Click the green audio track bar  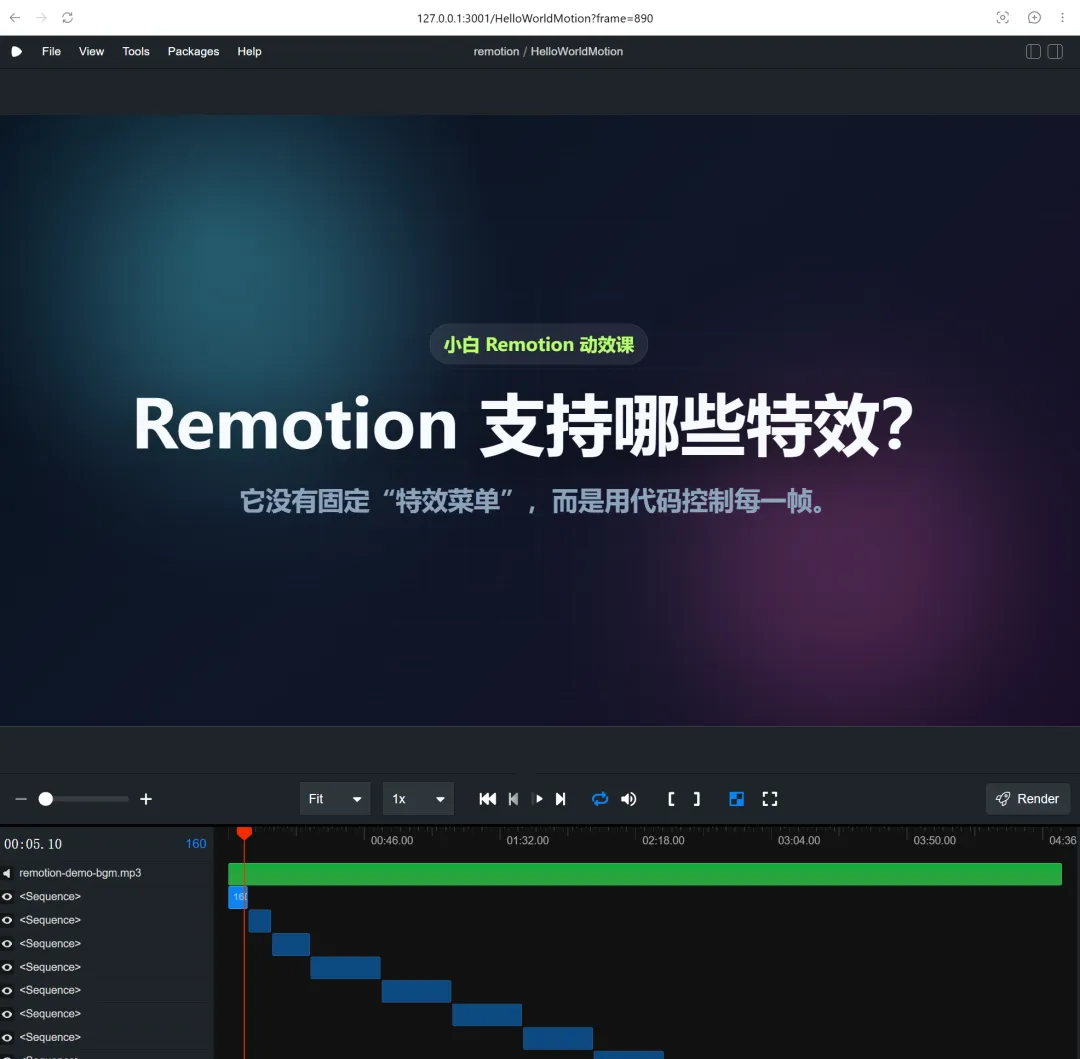tap(645, 874)
